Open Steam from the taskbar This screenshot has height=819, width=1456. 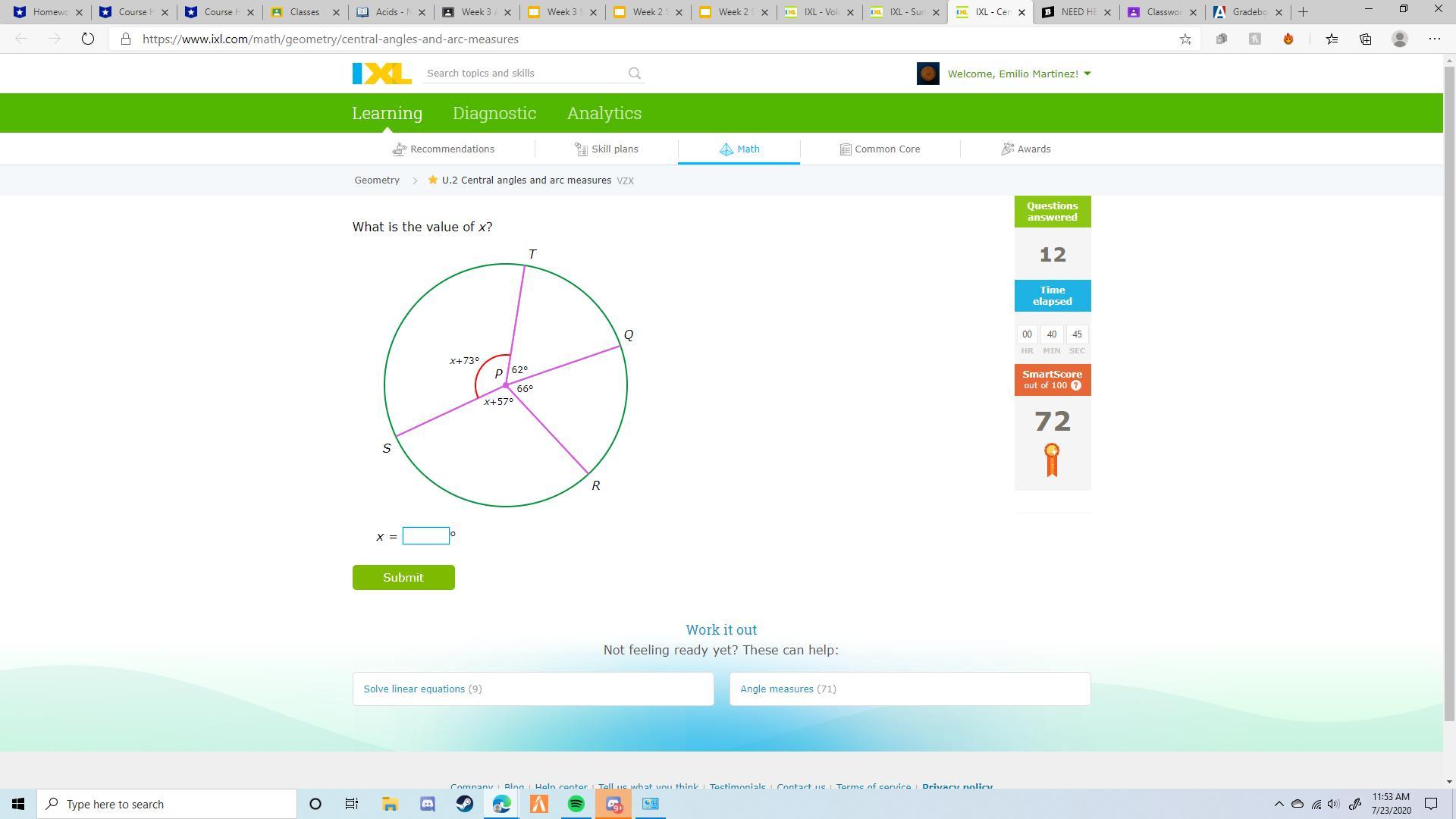tap(465, 804)
